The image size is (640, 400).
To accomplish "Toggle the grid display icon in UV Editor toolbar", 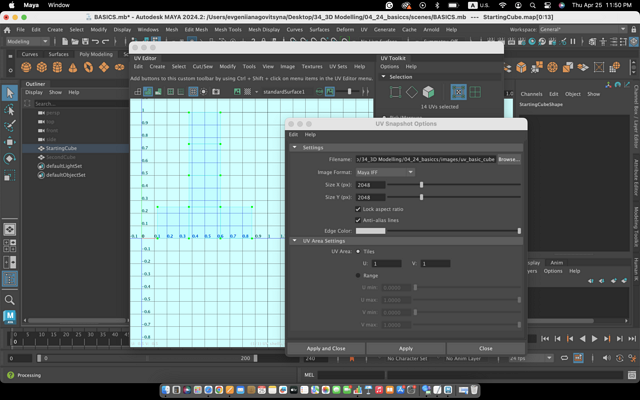I will coord(193,91).
